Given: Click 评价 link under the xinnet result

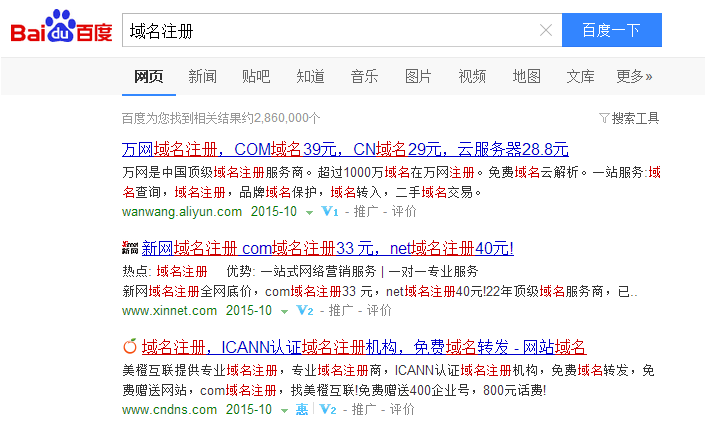Looking at the screenshot, I should point(379,310).
